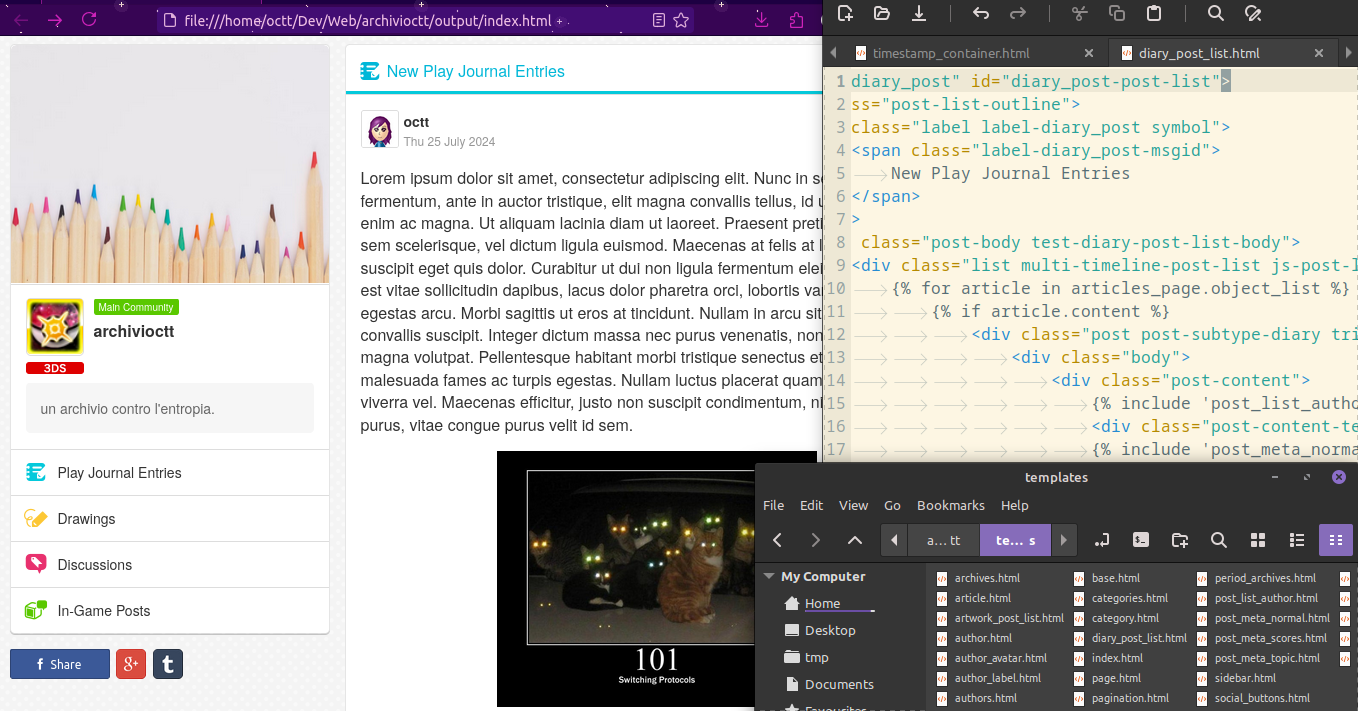1358x711 pixels.
Task: Open a file in the text editor
Action: (881, 13)
